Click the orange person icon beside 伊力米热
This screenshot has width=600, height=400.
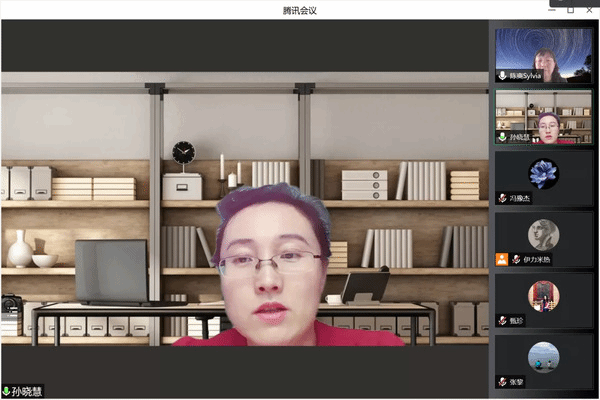tap(502, 259)
